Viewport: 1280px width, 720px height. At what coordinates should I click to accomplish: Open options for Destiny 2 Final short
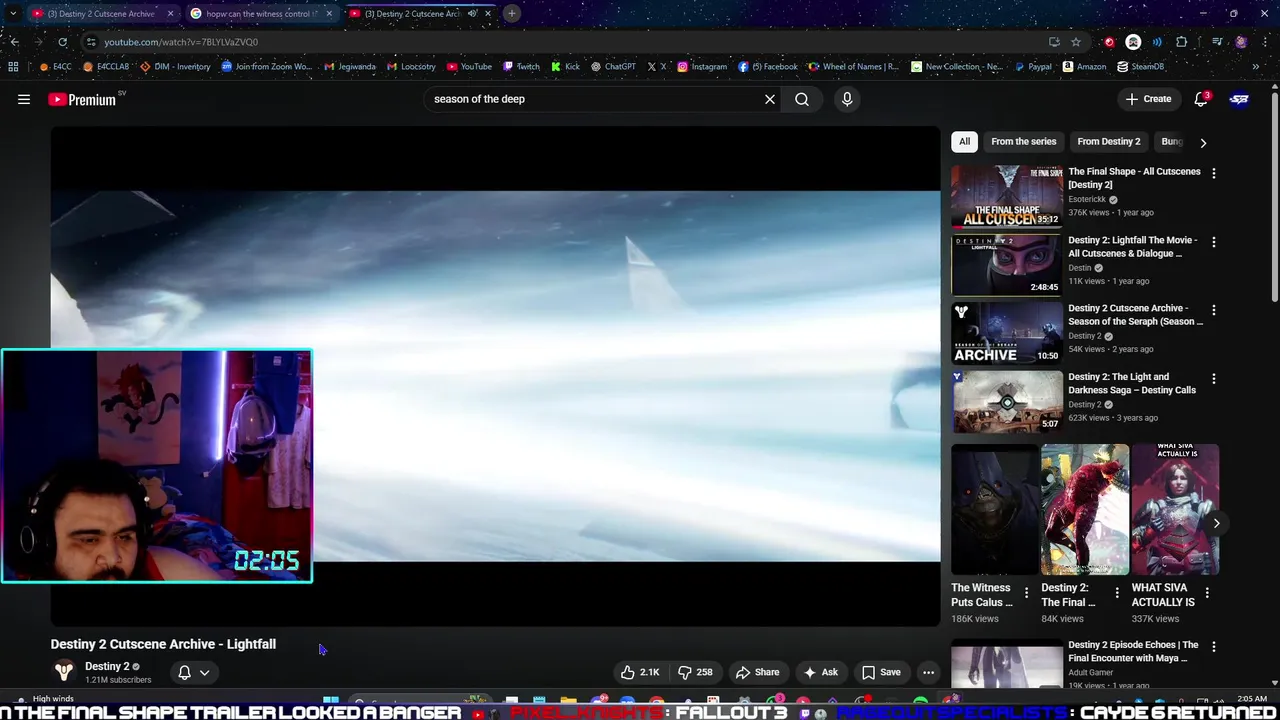(x=1117, y=593)
